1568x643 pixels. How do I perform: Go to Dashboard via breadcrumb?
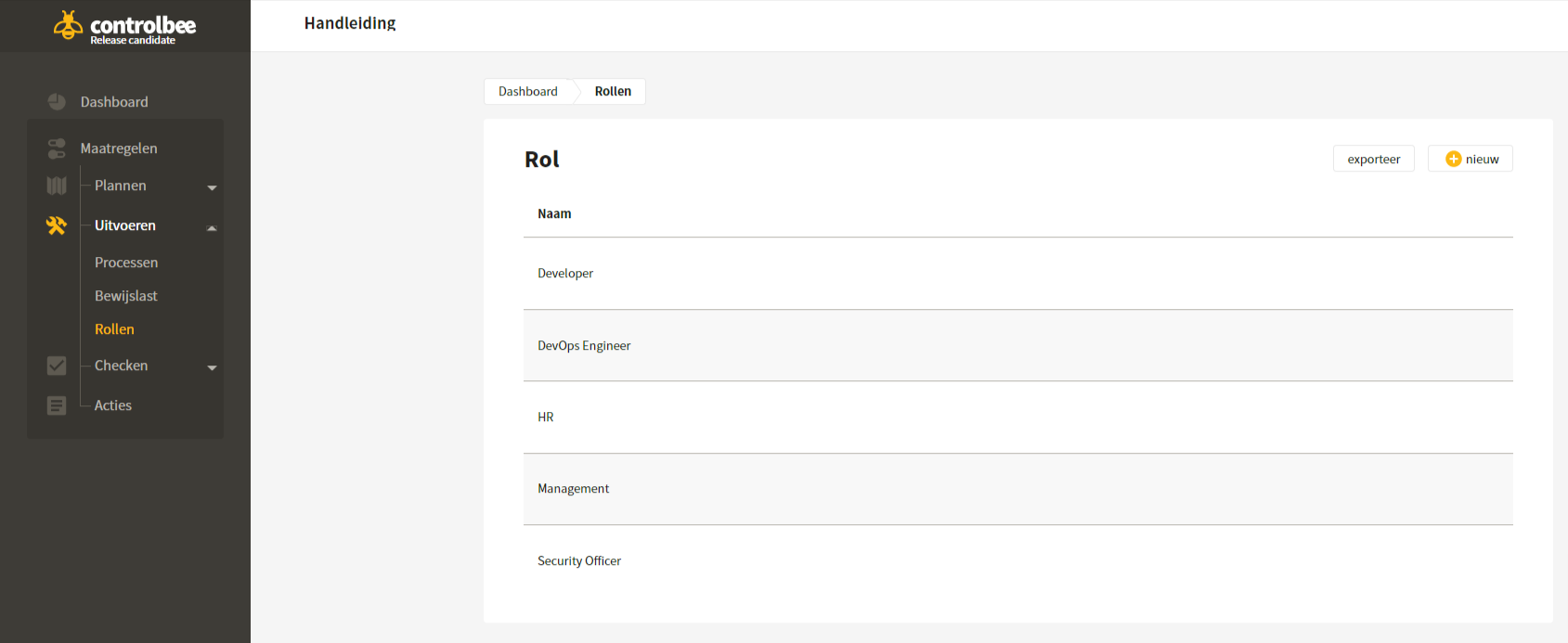tap(528, 91)
